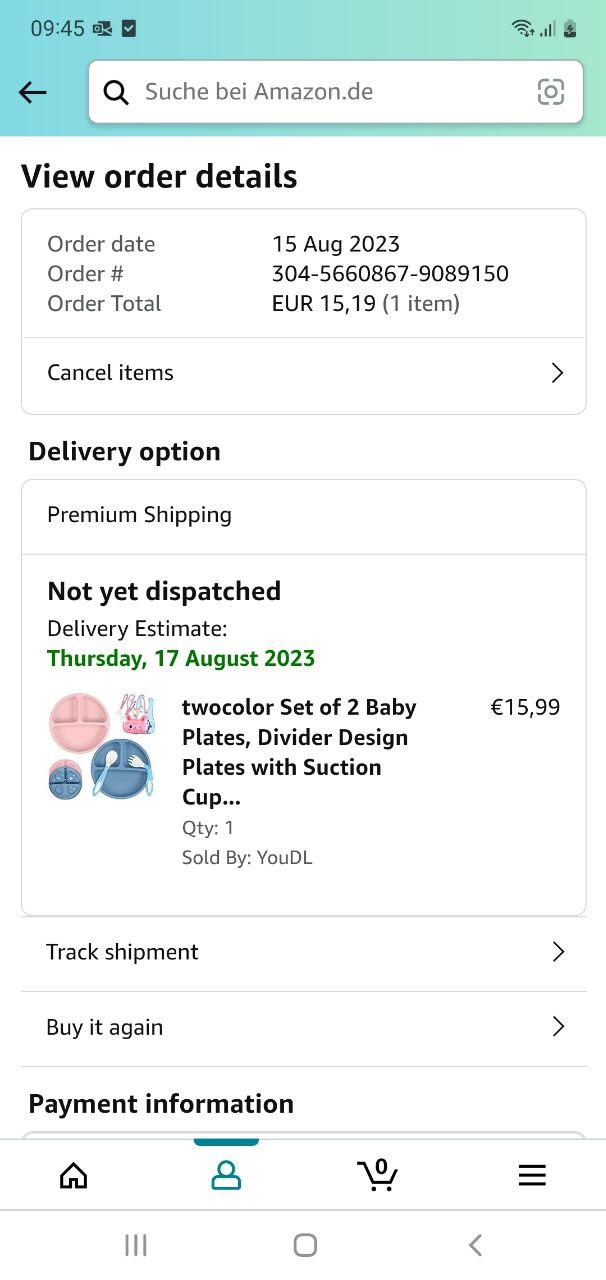Open the Cancel items option
The width and height of the screenshot is (606, 1280).
tap(111, 373)
